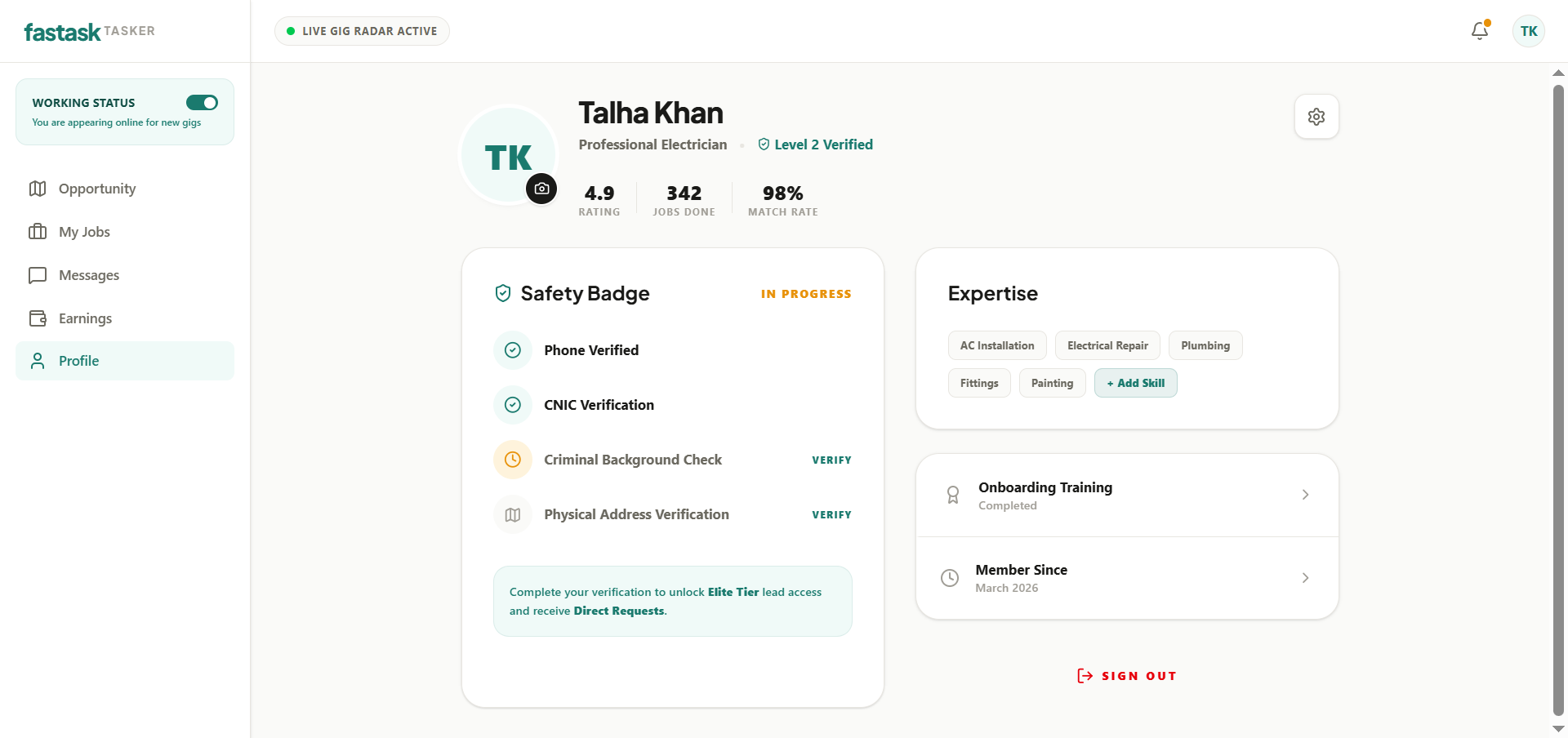1568x738 pixels.
Task: Click the large TK profile picture
Action: 509,155
